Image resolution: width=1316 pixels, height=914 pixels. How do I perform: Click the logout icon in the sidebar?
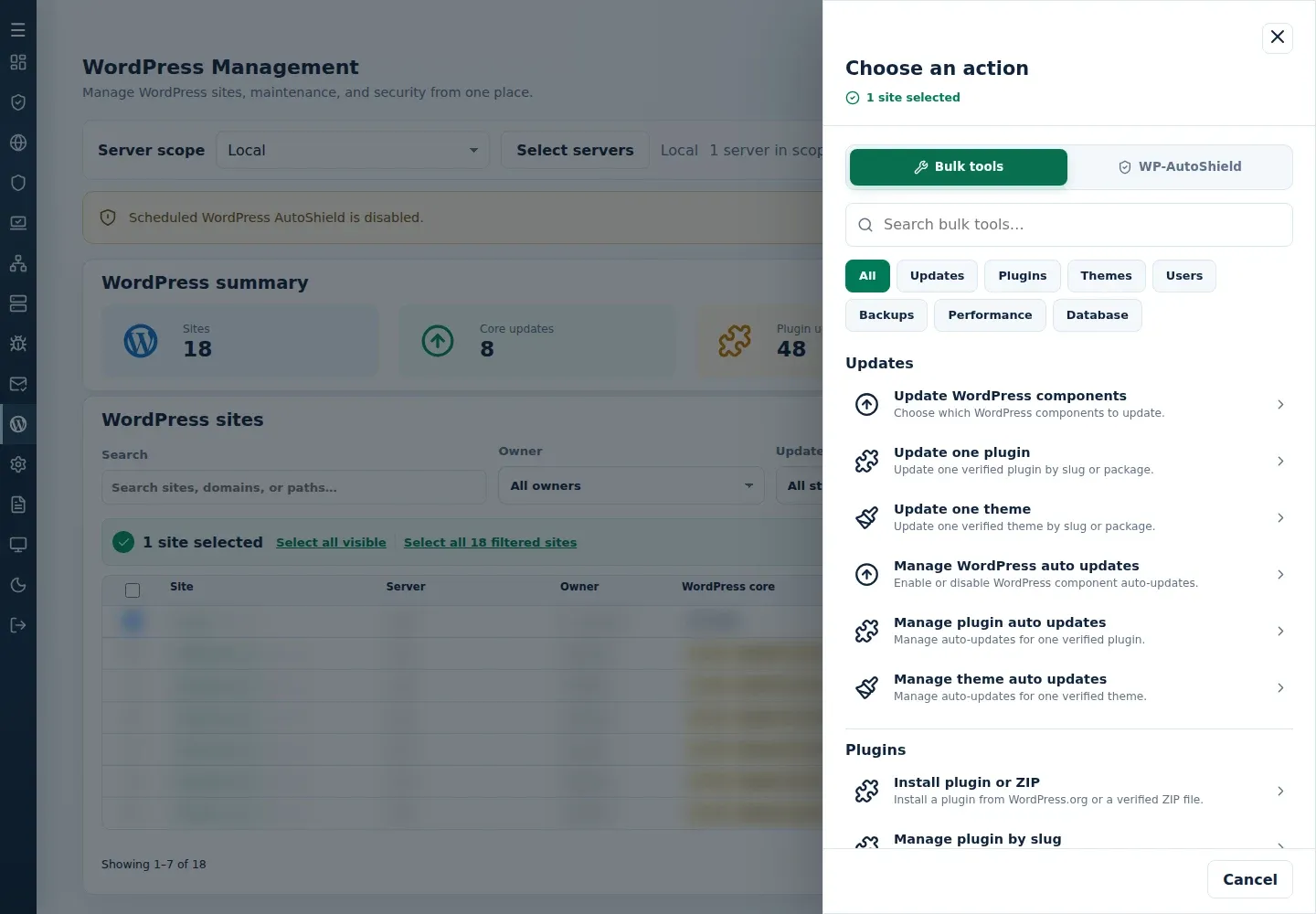(18, 625)
